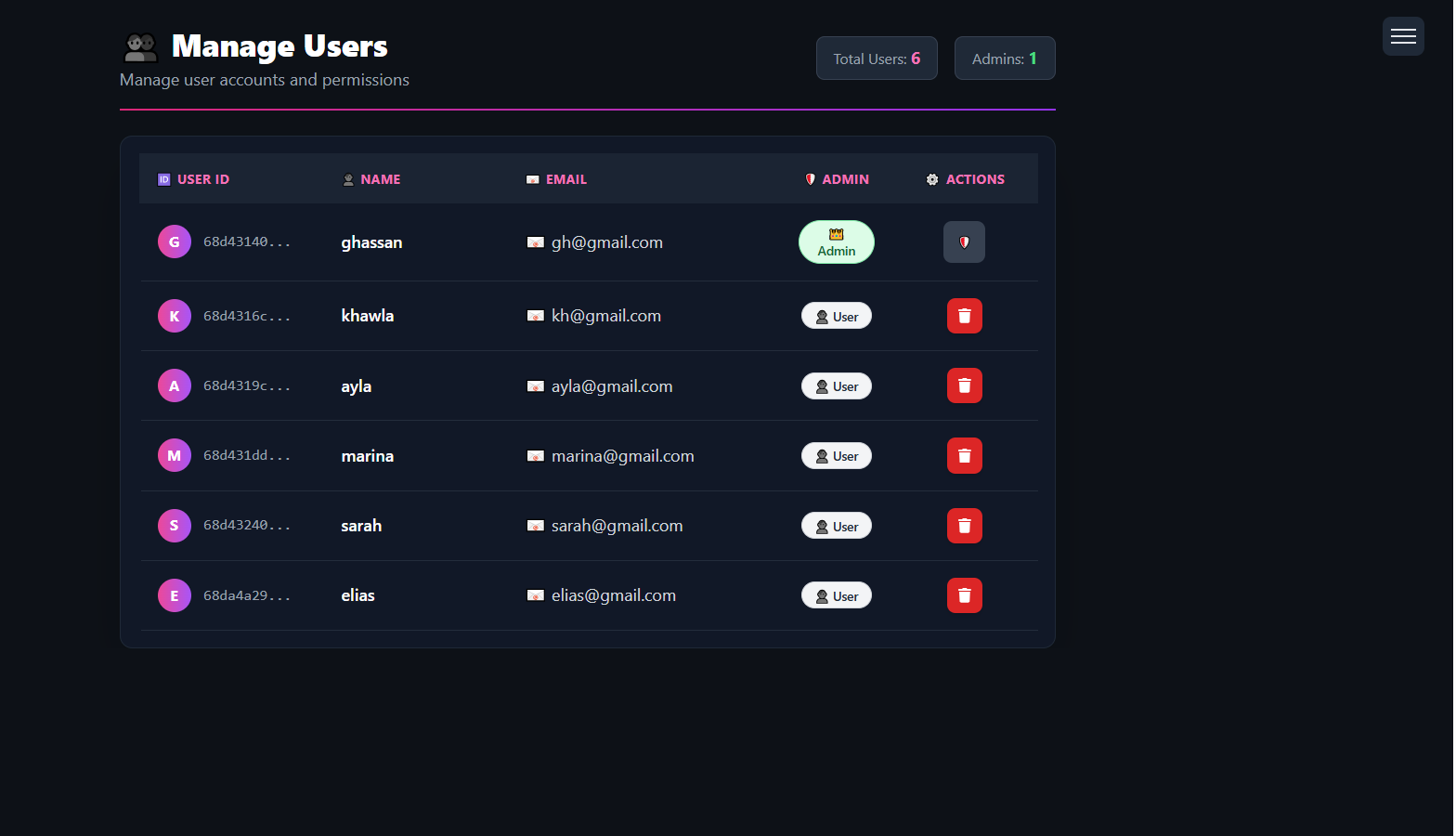Click the ACTIONS column header
Viewport: 1456px width, 836px height.
966,179
